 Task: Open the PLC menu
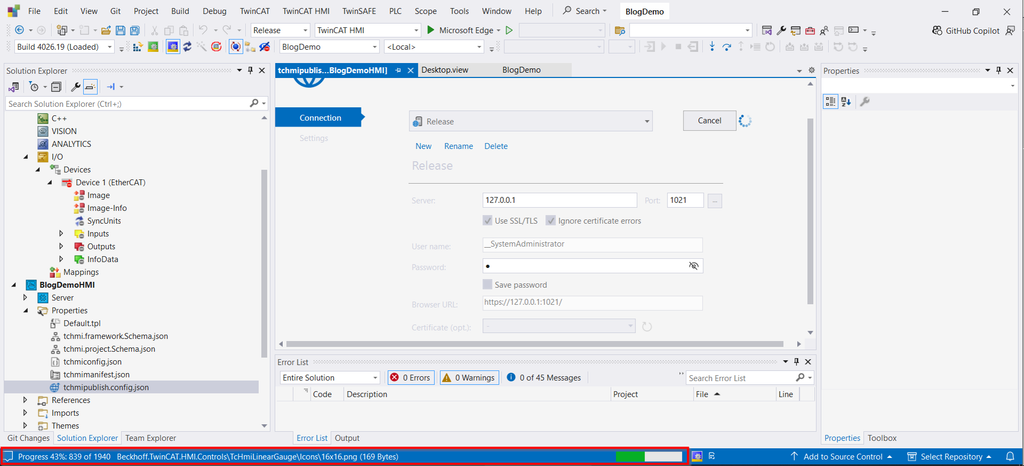[x=395, y=11]
